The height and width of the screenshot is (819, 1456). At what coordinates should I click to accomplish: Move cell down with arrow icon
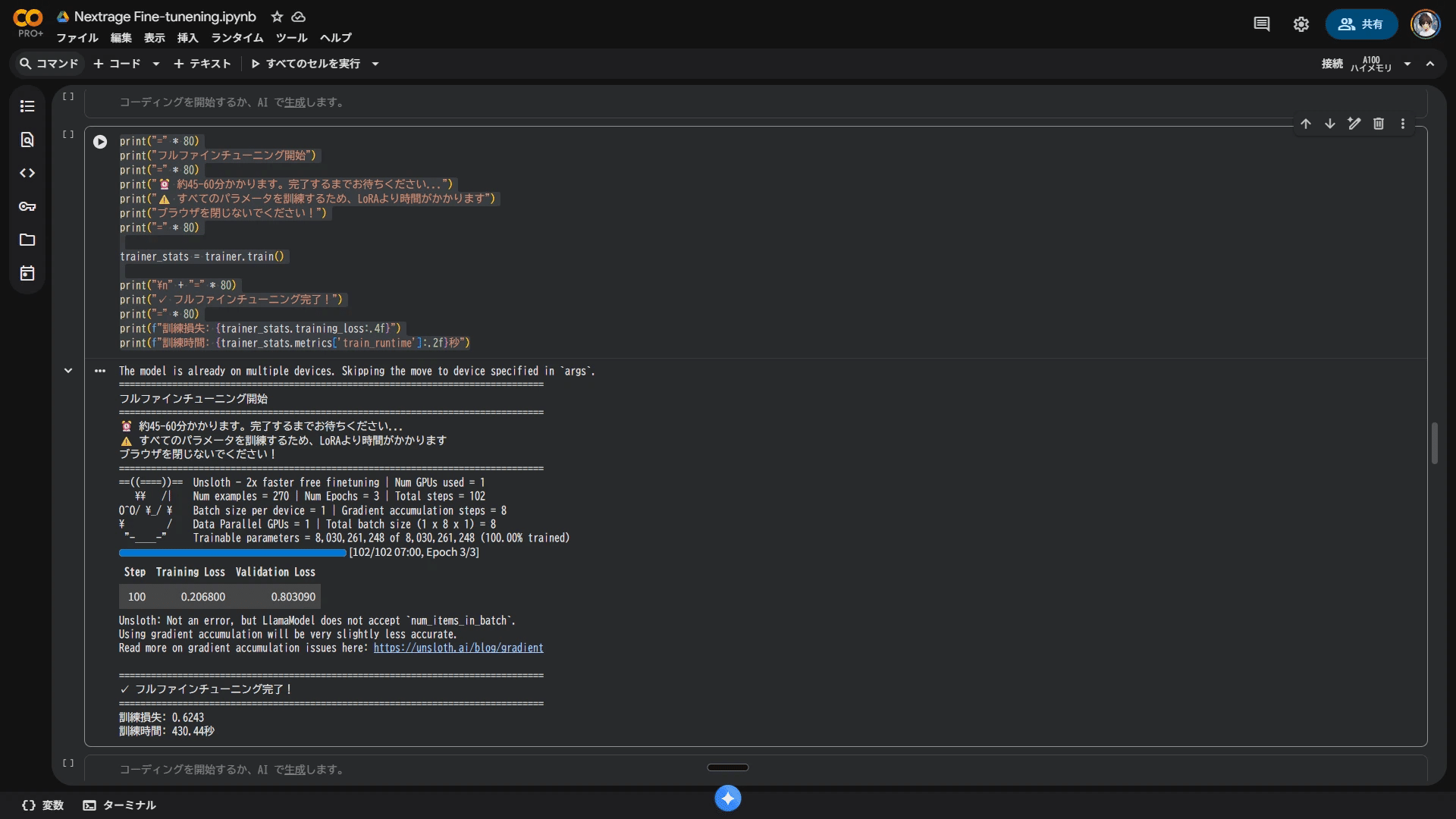(x=1330, y=124)
